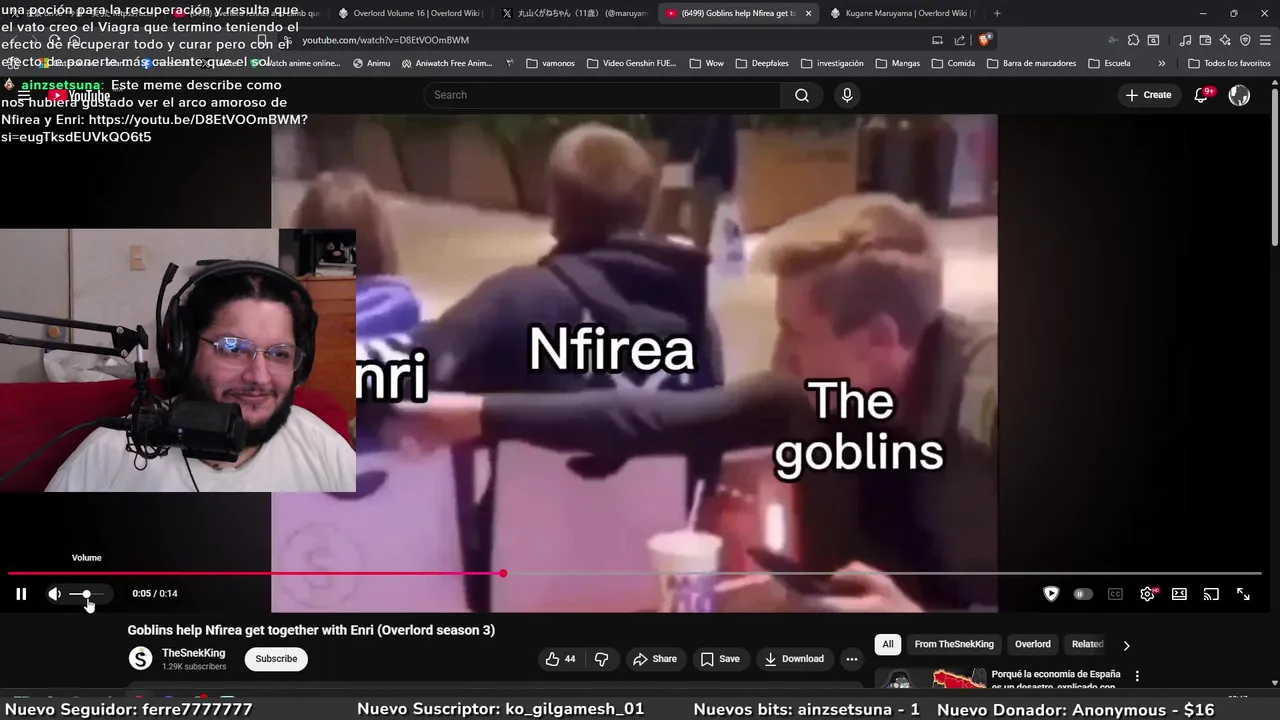Show hidden bookmarks with double chevron

1161,63
